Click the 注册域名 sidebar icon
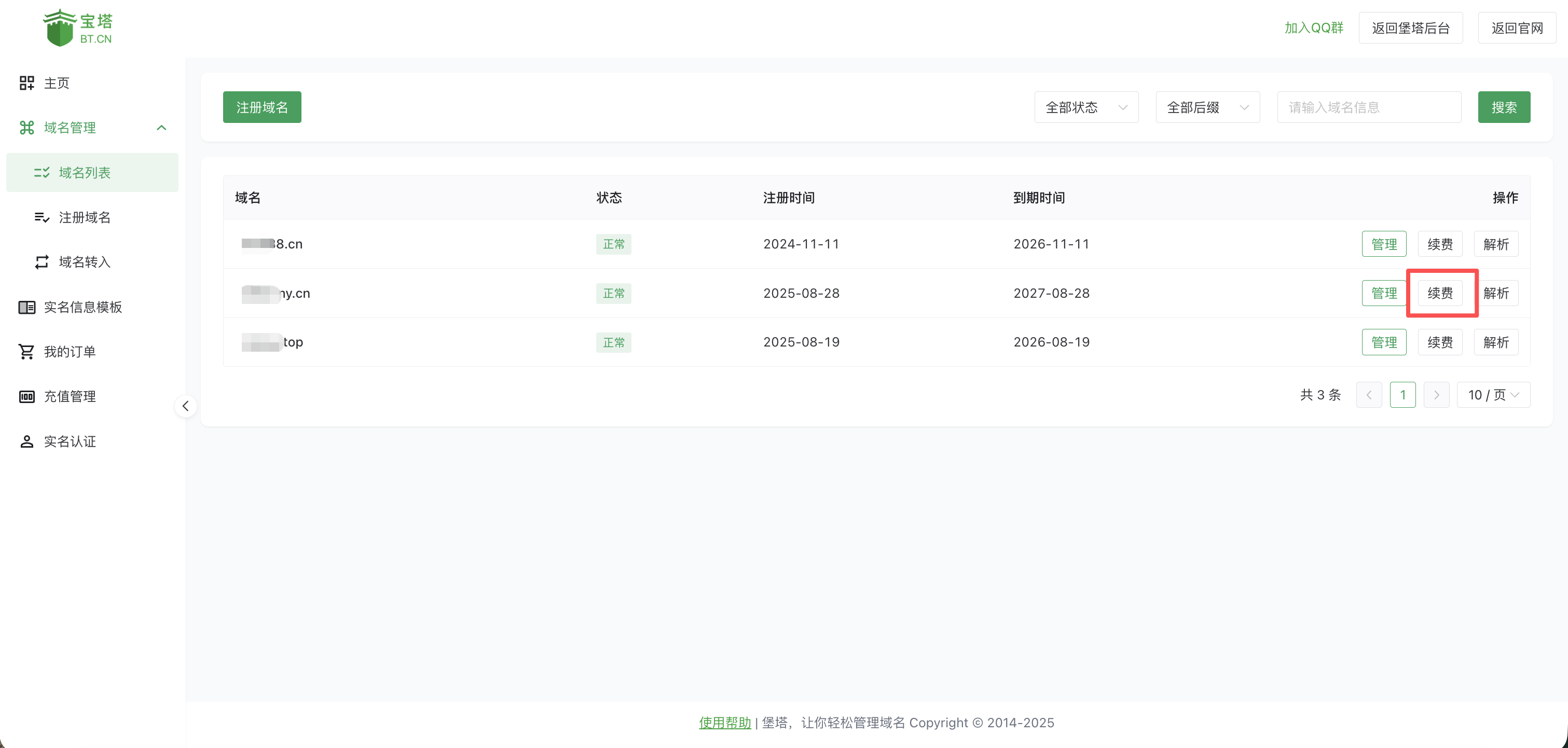The image size is (1568, 748). 42,217
